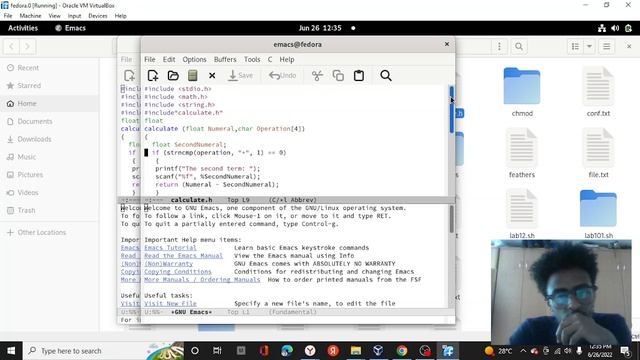Open the Help menu in Emacs

click(x=287, y=59)
